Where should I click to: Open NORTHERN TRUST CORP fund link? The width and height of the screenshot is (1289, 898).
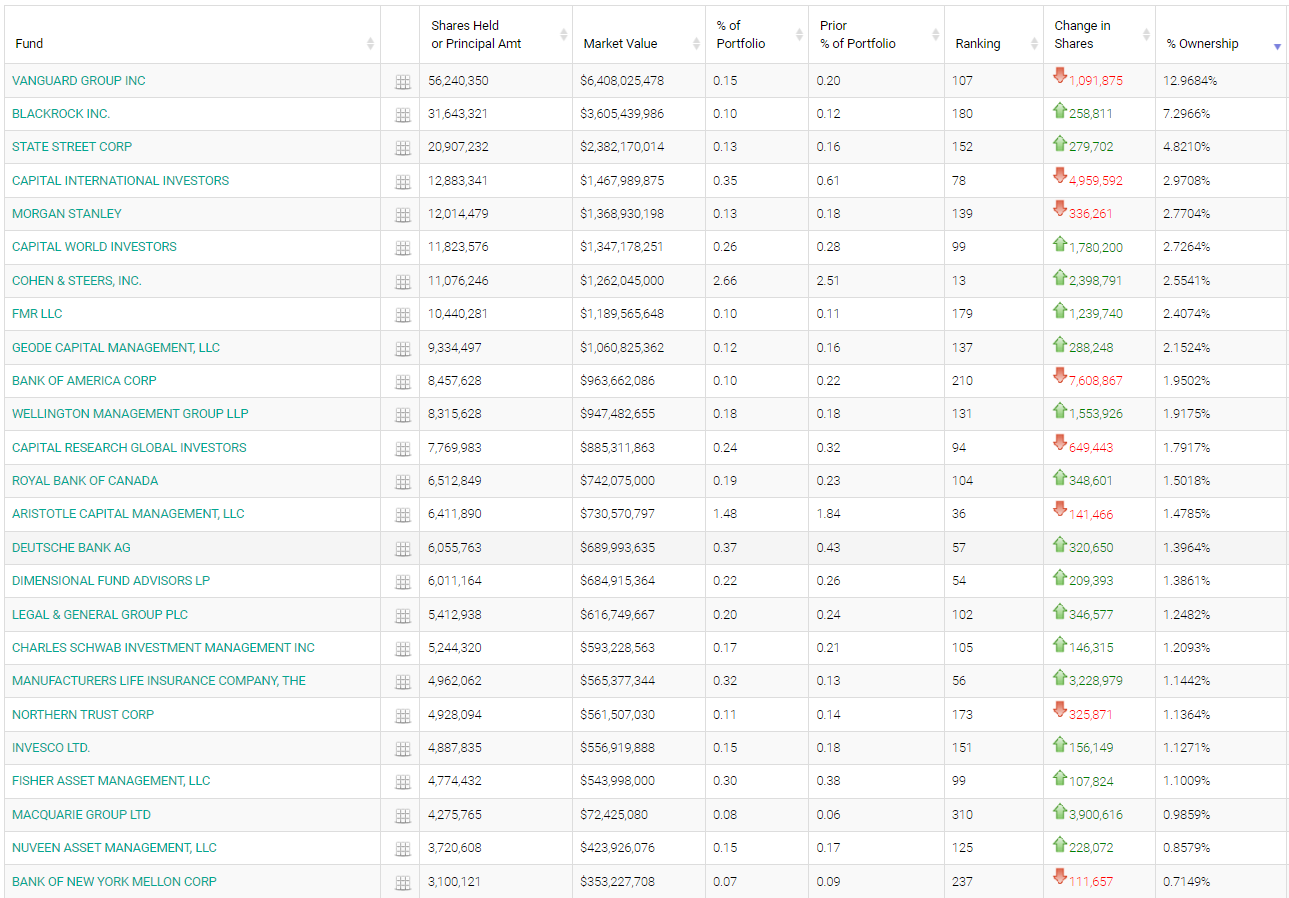[83, 715]
